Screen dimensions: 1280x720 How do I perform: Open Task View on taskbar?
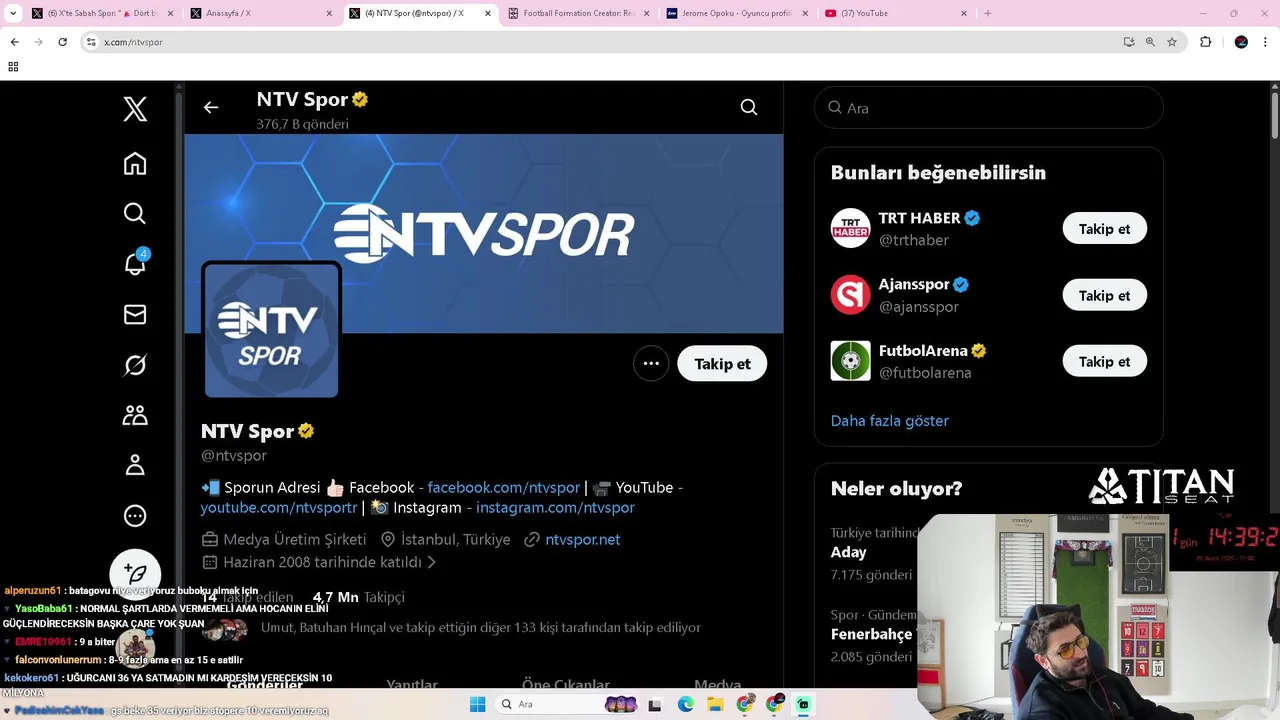pyautogui.click(x=654, y=704)
